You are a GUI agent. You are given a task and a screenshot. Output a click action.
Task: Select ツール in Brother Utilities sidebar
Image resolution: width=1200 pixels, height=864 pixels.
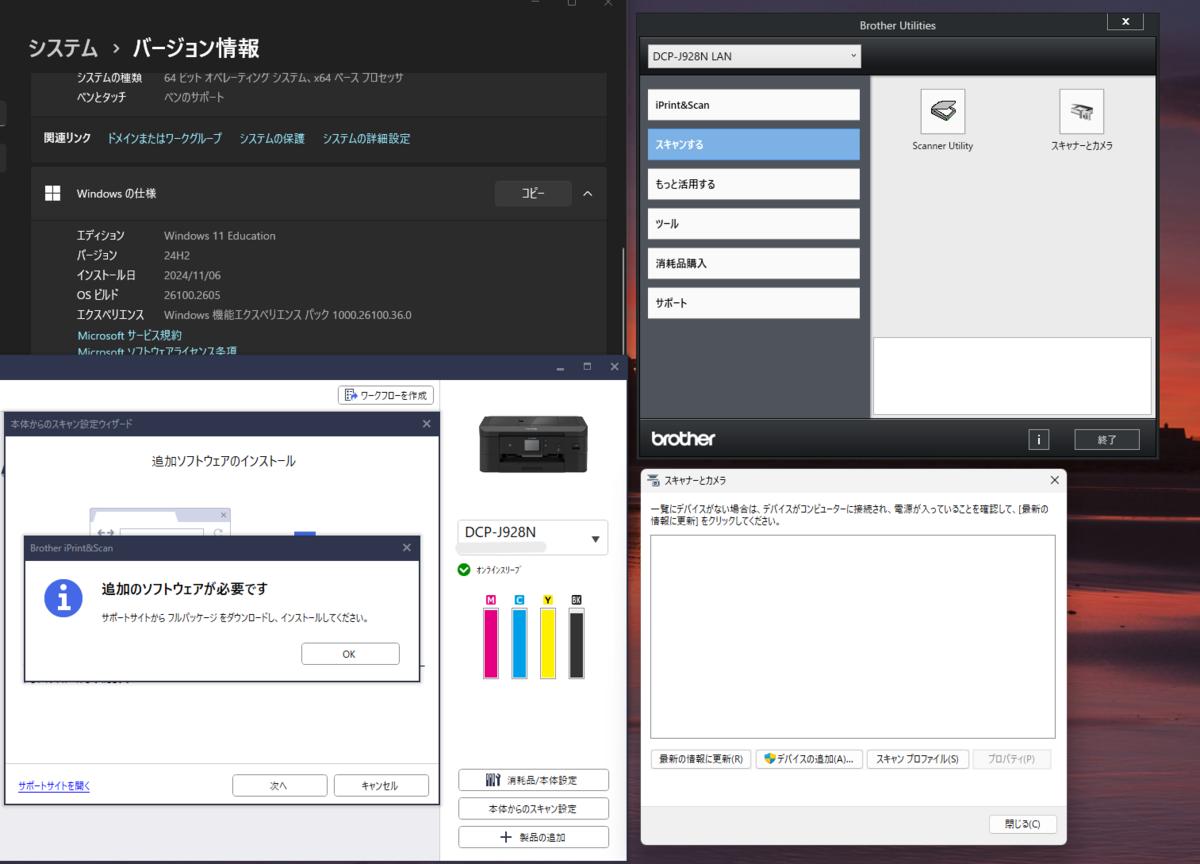[754, 224]
